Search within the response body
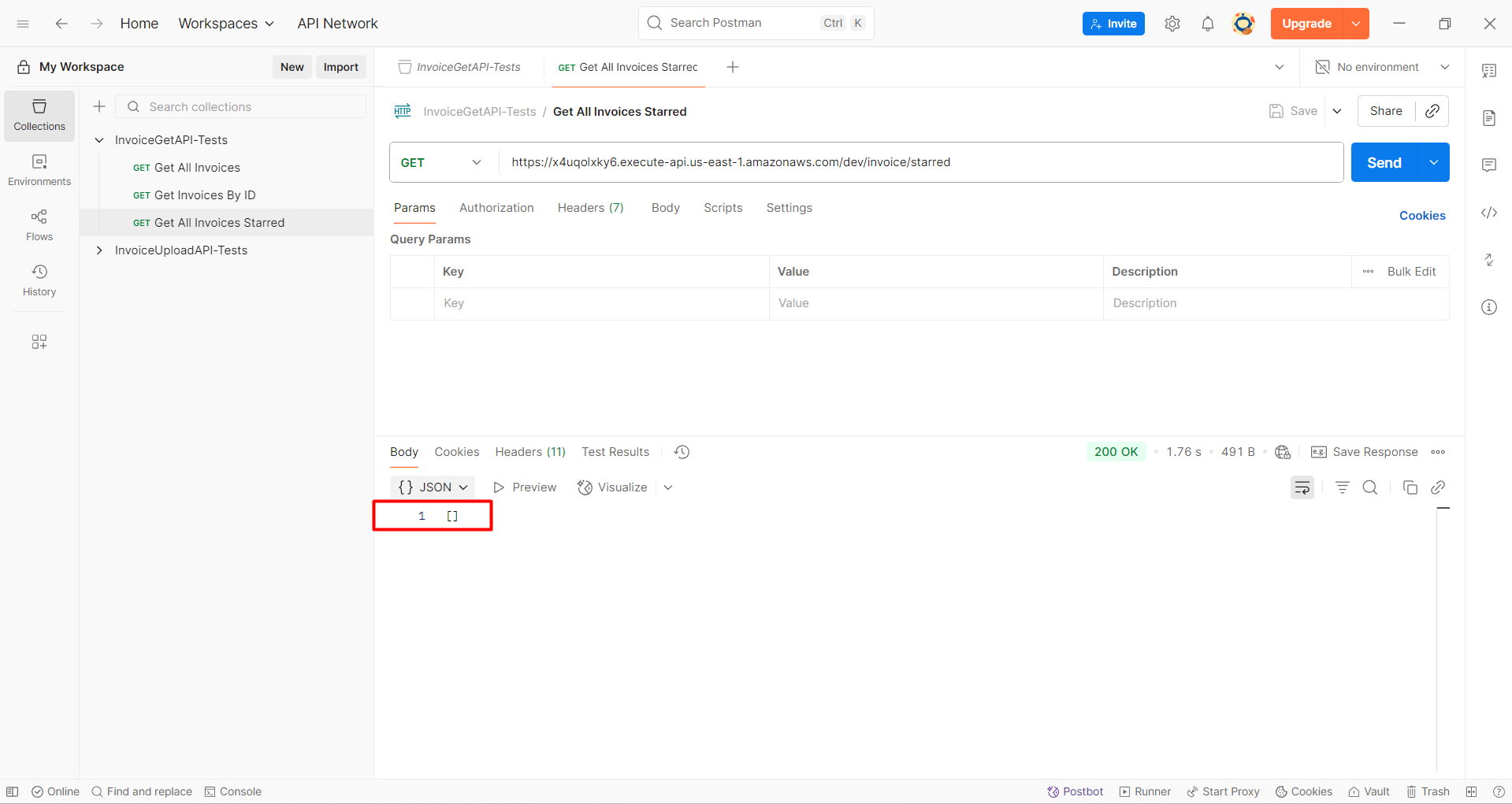This screenshot has height=804, width=1512. pyautogui.click(x=1370, y=487)
